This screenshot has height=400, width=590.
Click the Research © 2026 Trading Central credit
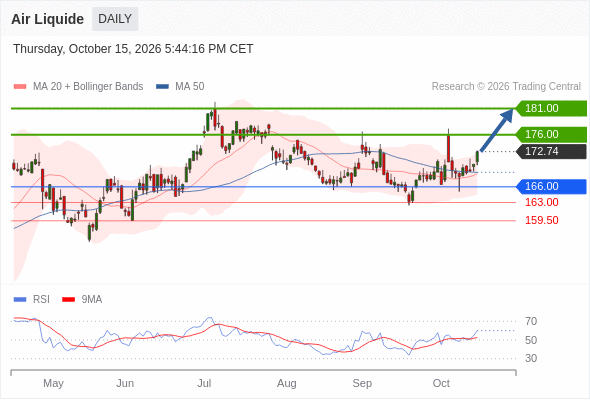pyautogui.click(x=506, y=87)
